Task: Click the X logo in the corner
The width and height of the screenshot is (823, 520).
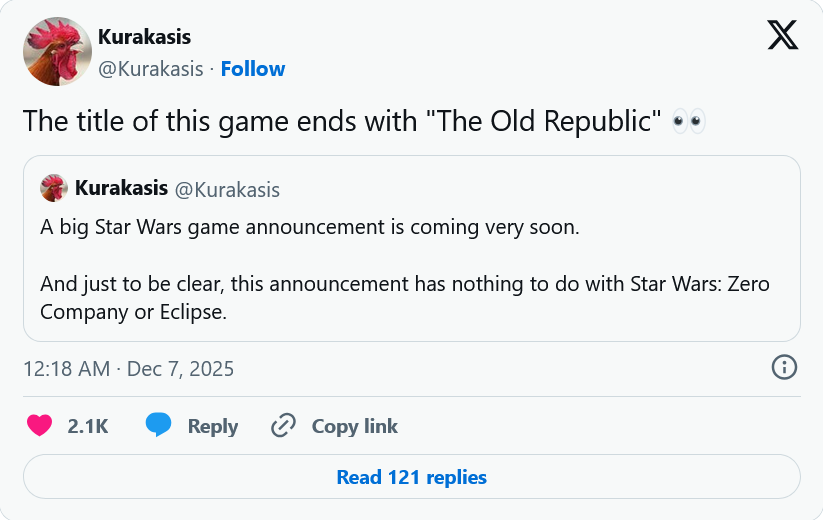Action: tap(782, 35)
